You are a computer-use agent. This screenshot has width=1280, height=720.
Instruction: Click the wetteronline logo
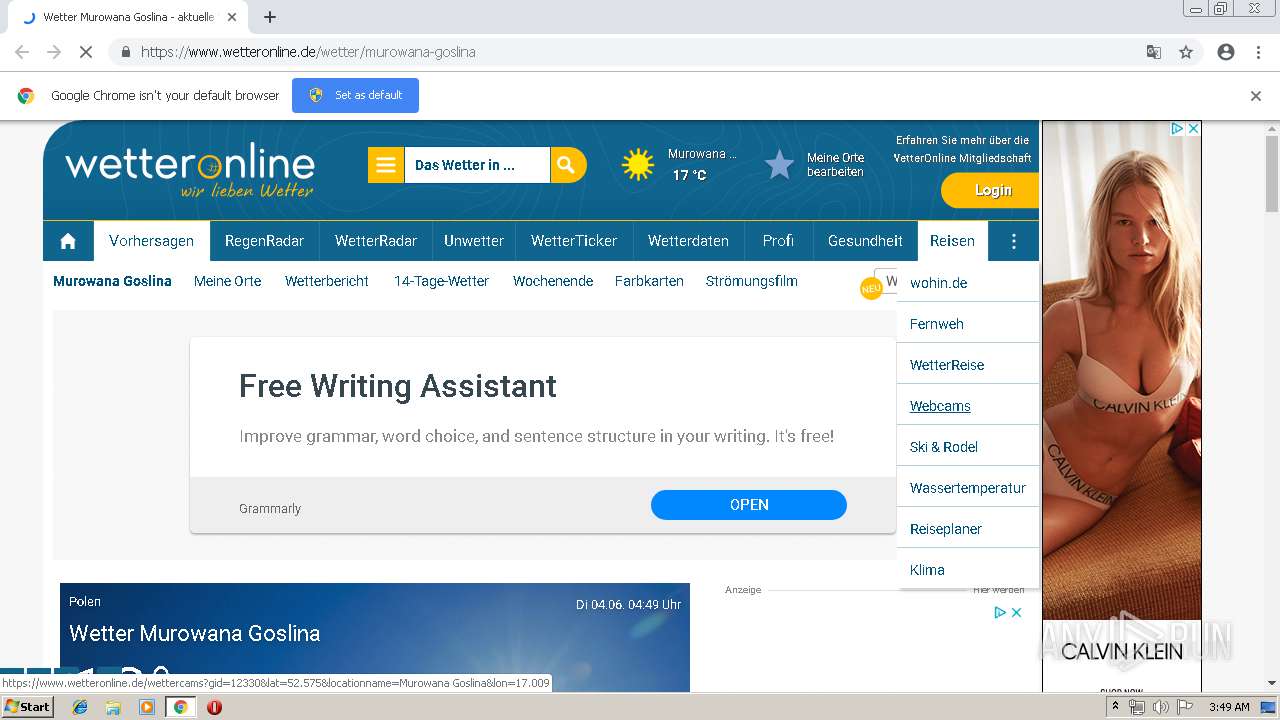click(x=190, y=170)
